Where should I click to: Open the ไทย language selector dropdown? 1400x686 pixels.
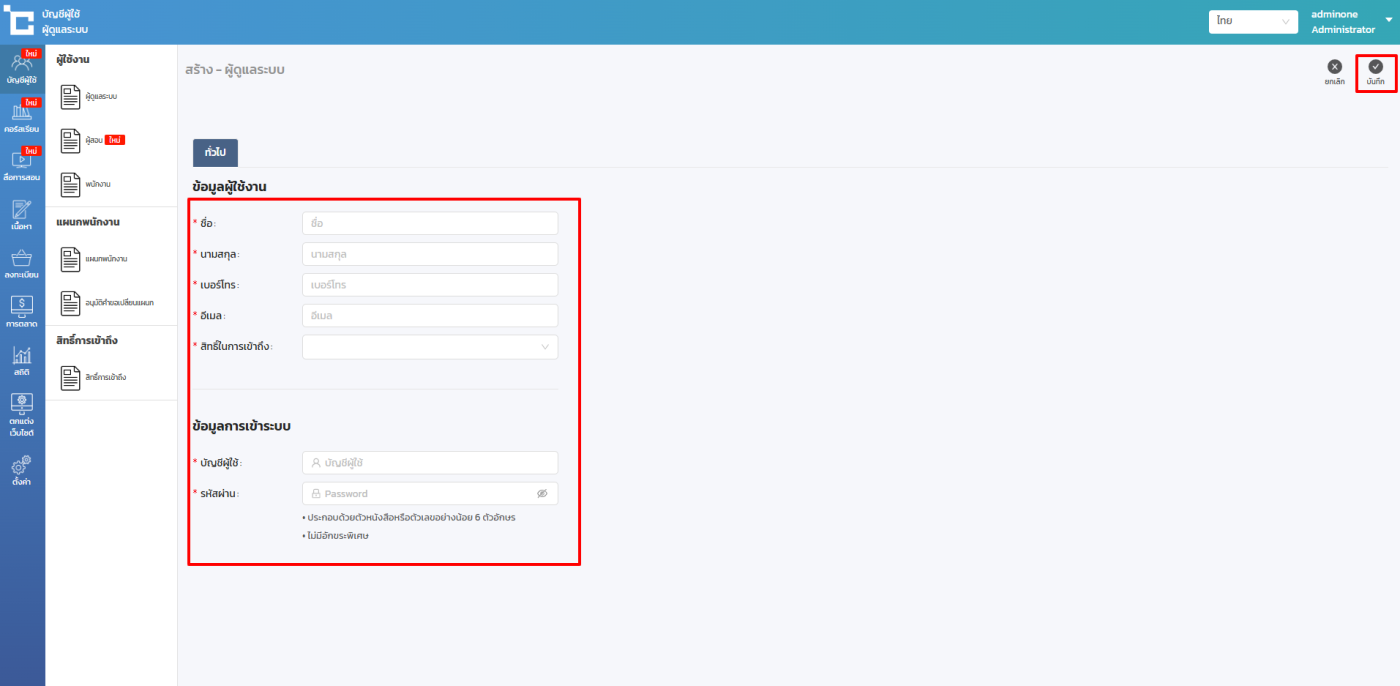pyautogui.click(x=1252, y=21)
